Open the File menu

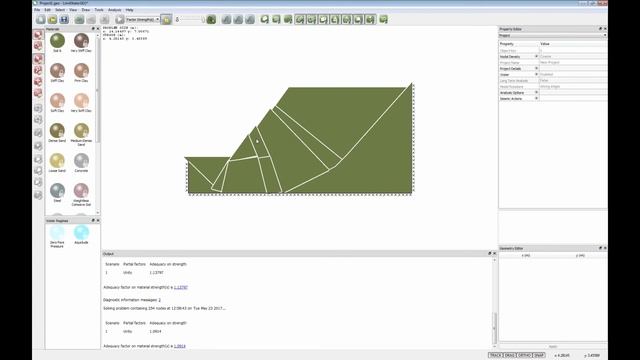[x=37, y=9]
